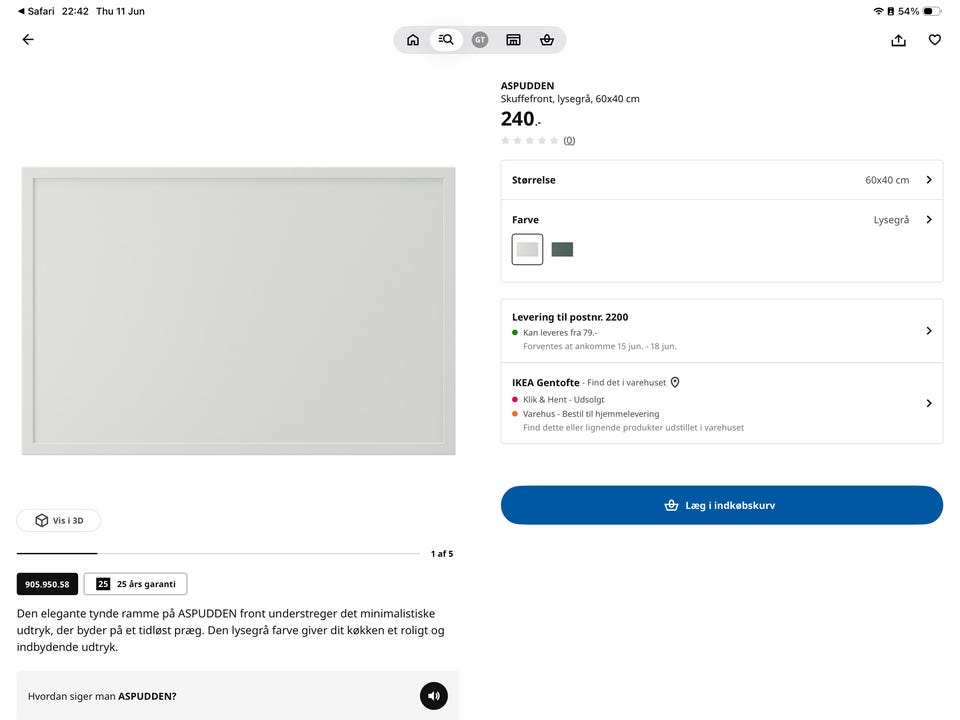Expand IKEA Gentofte store availability

[722, 403]
